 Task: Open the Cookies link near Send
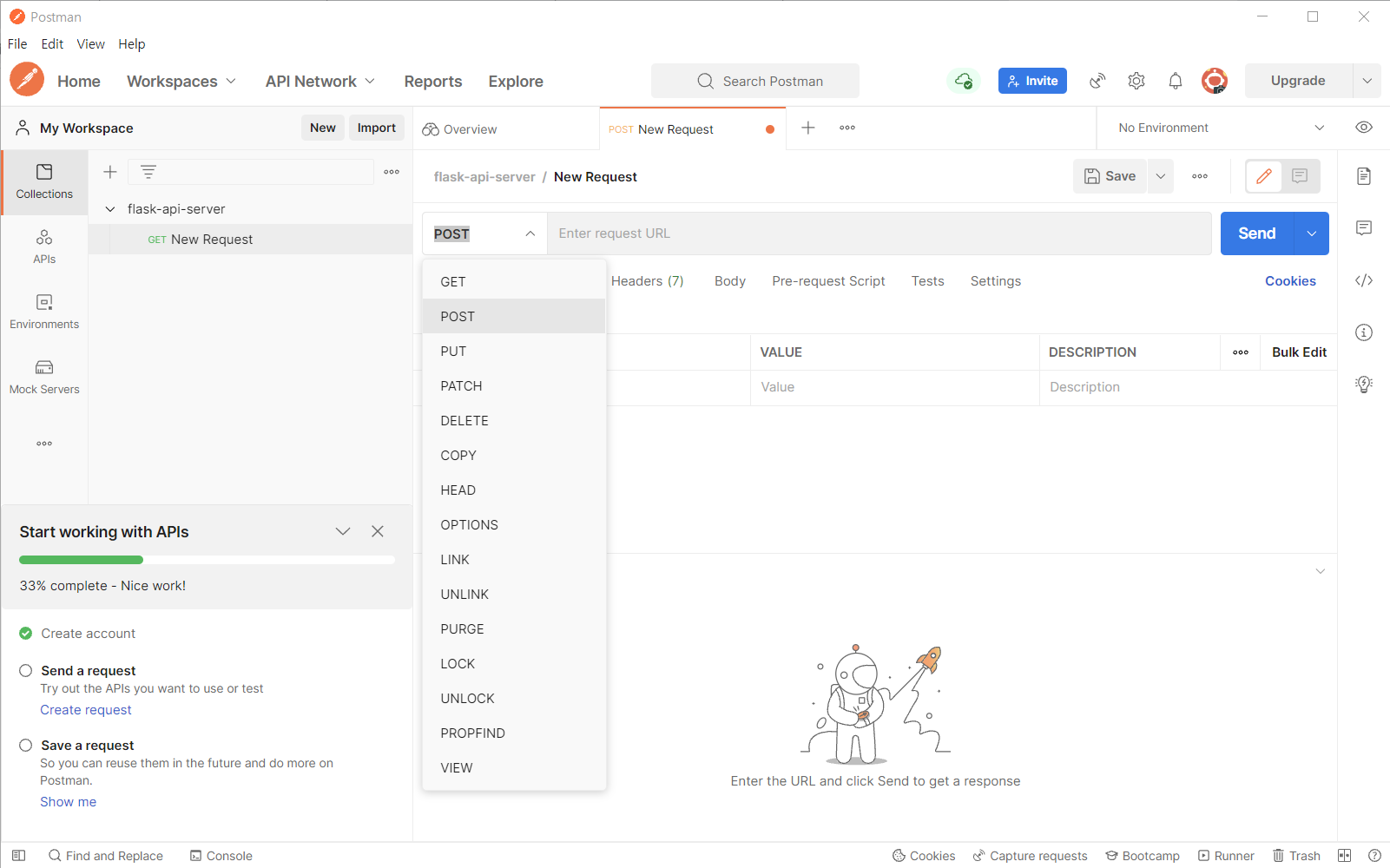click(1290, 281)
